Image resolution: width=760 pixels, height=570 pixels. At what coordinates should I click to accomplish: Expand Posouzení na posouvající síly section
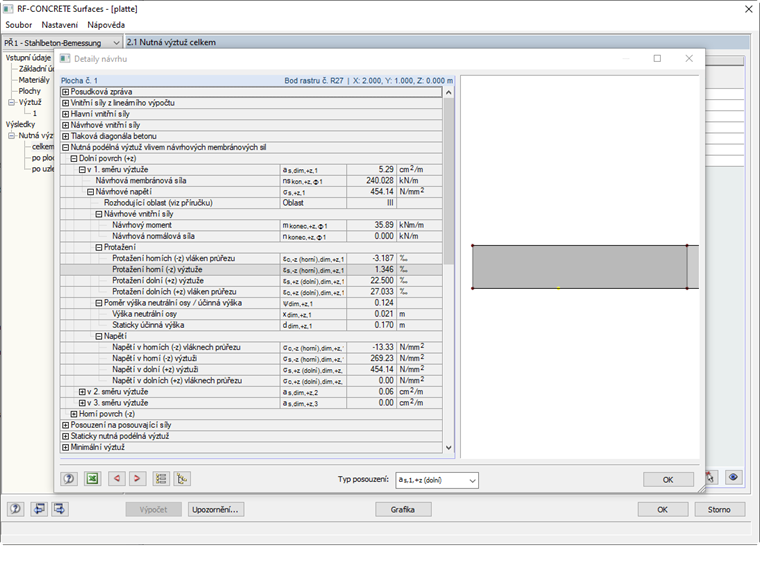(x=65, y=425)
